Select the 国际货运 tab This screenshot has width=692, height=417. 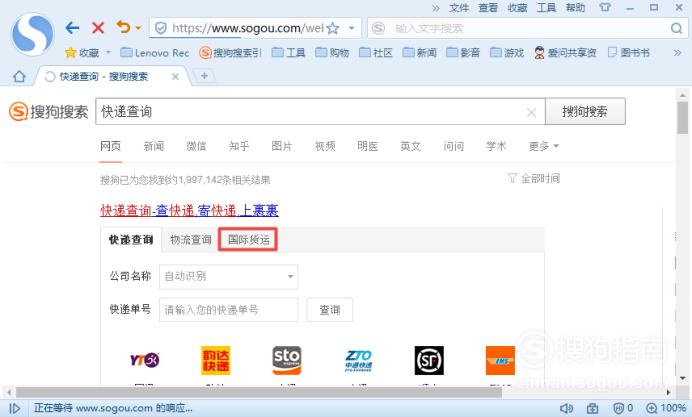pyautogui.click(x=248, y=240)
